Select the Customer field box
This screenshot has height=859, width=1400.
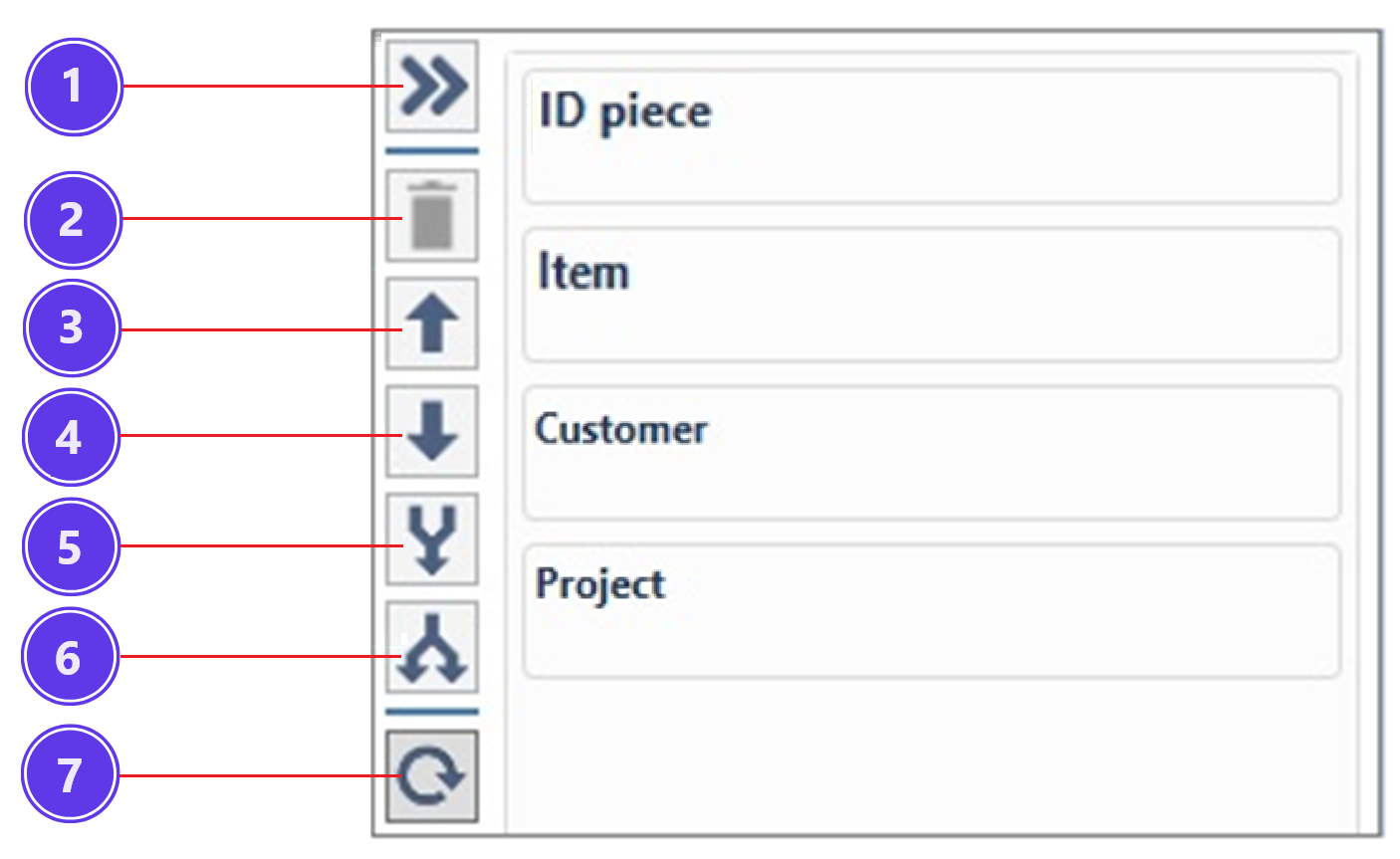pos(932,453)
